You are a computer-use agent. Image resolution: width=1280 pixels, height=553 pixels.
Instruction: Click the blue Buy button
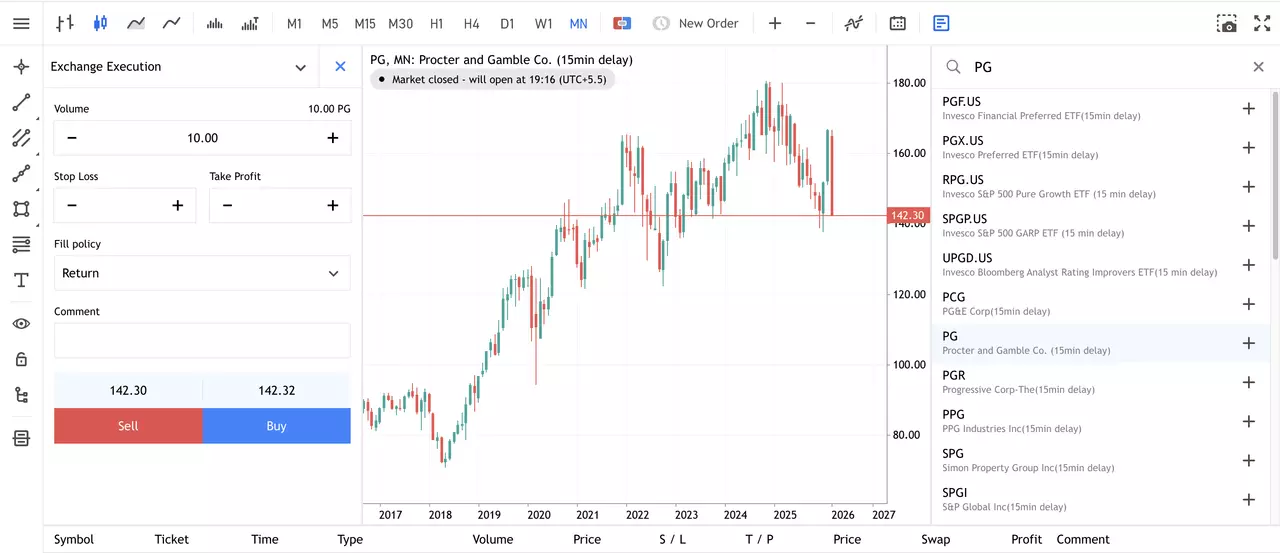tap(277, 425)
